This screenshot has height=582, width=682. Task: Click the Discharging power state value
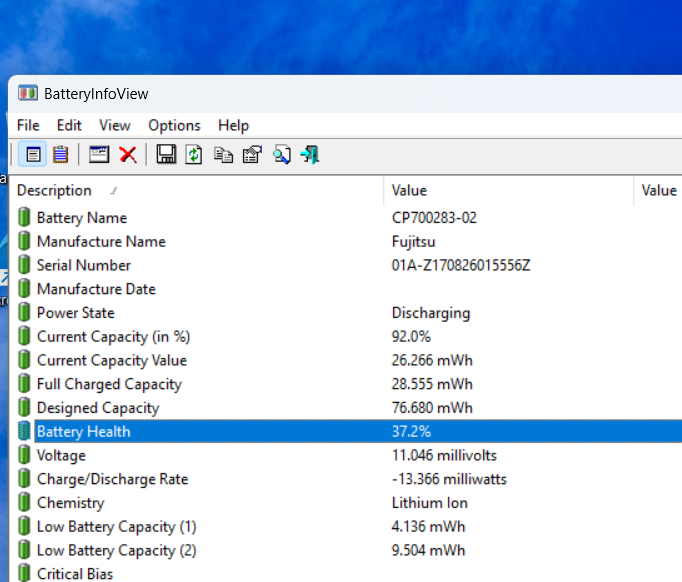point(431,313)
